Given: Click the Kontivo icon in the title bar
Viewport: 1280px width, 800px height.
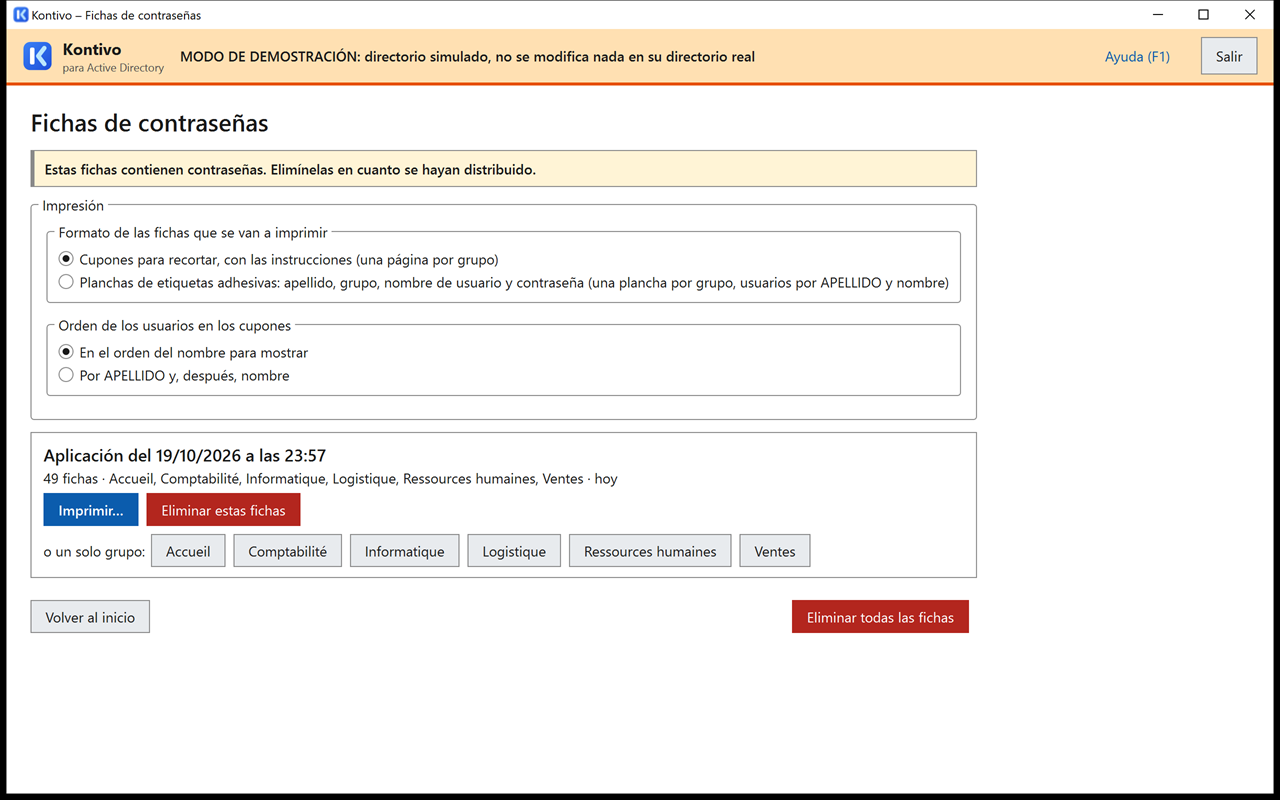Looking at the screenshot, I should (20, 15).
